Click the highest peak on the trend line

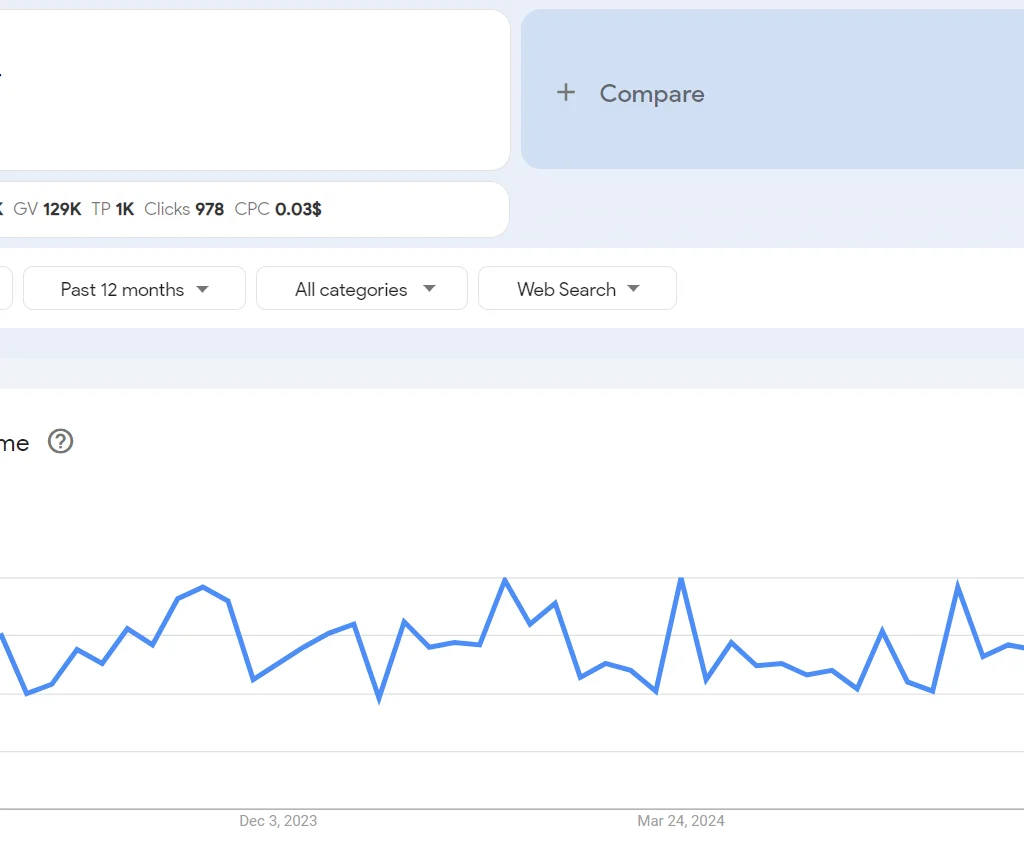pyautogui.click(x=505, y=580)
